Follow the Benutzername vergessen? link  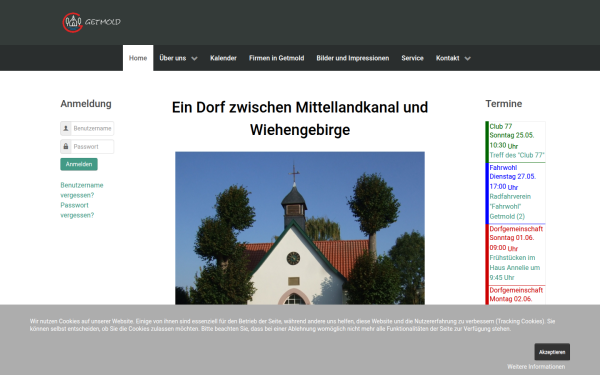(82, 190)
